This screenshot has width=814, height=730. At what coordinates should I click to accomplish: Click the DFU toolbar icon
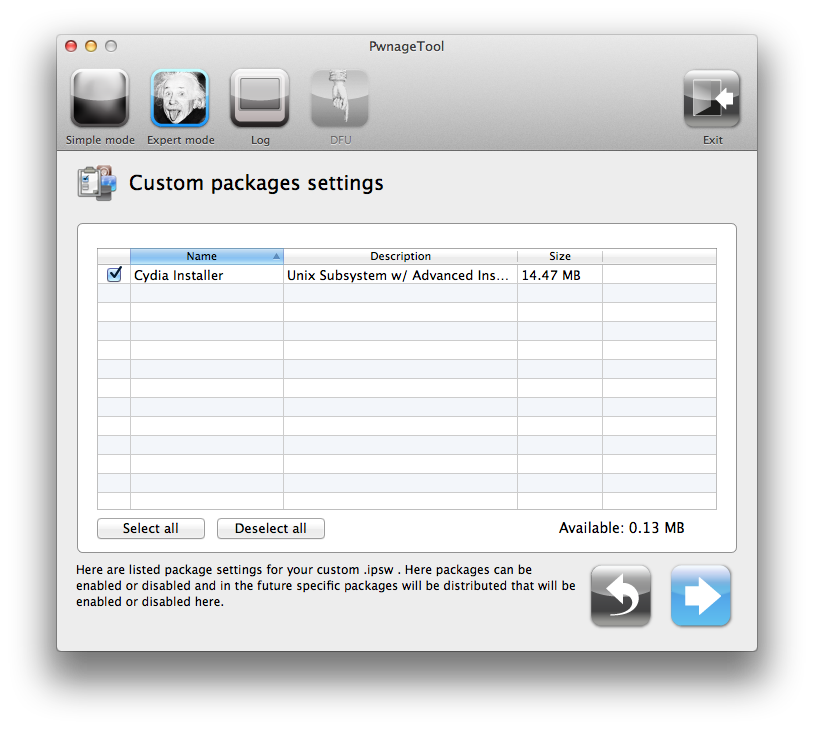340,99
